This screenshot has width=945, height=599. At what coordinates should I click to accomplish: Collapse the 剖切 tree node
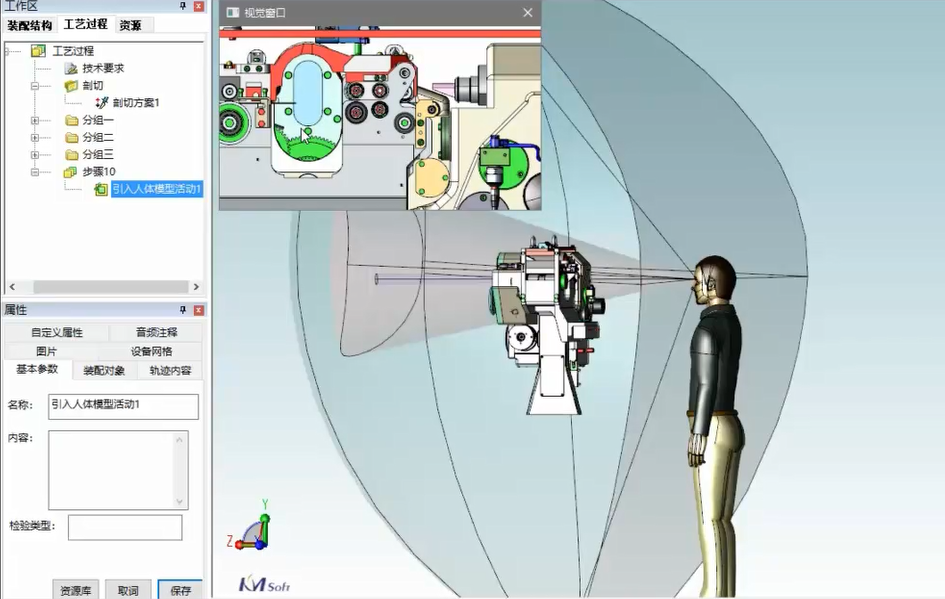click(x=35, y=86)
